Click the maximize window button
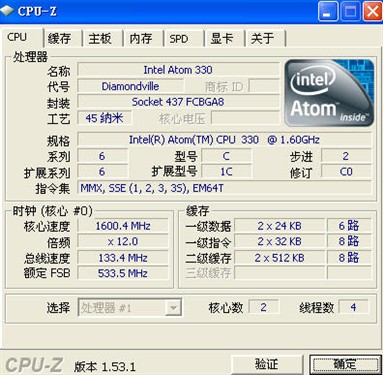Image resolution: width=383 pixels, height=375 pixels. [349, 12]
